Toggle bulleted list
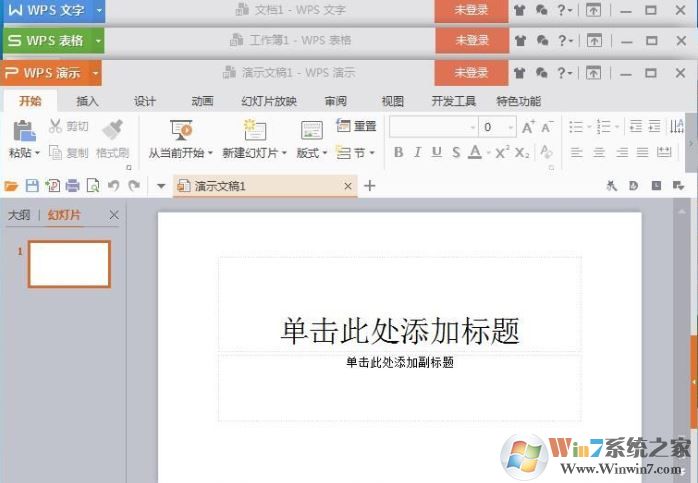The width and height of the screenshot is (698, 483). pyautogui.click(x=576, y=127)
